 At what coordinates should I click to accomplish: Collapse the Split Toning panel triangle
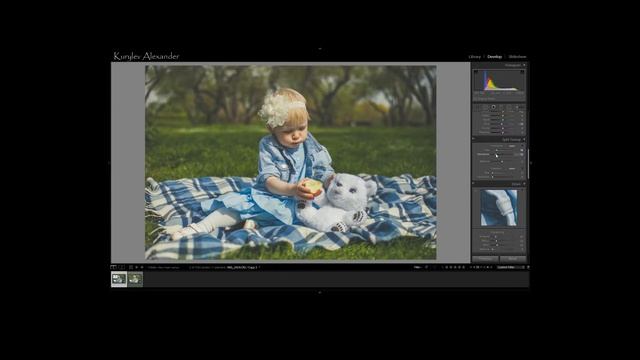[524, 140]
